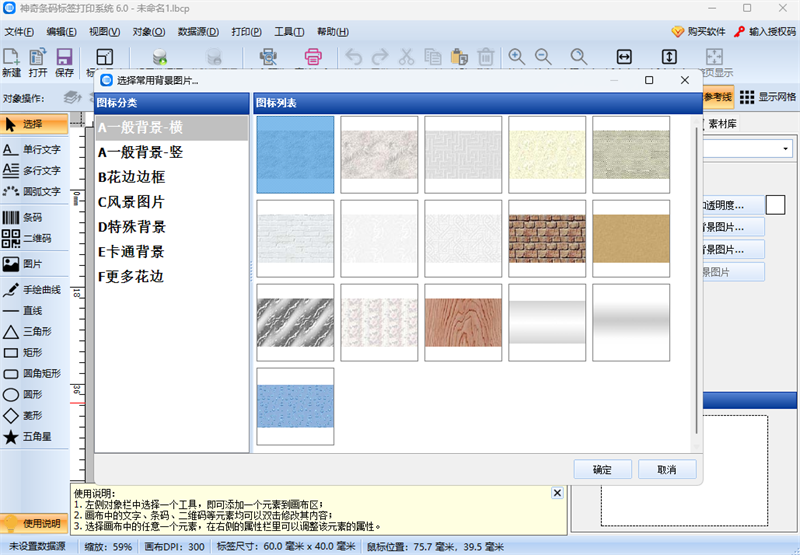Image resolution: width=800 pixels, height=555 pixels.
Task: Click the white color swatch beside 透明度 button
Action: click(776, 204)
